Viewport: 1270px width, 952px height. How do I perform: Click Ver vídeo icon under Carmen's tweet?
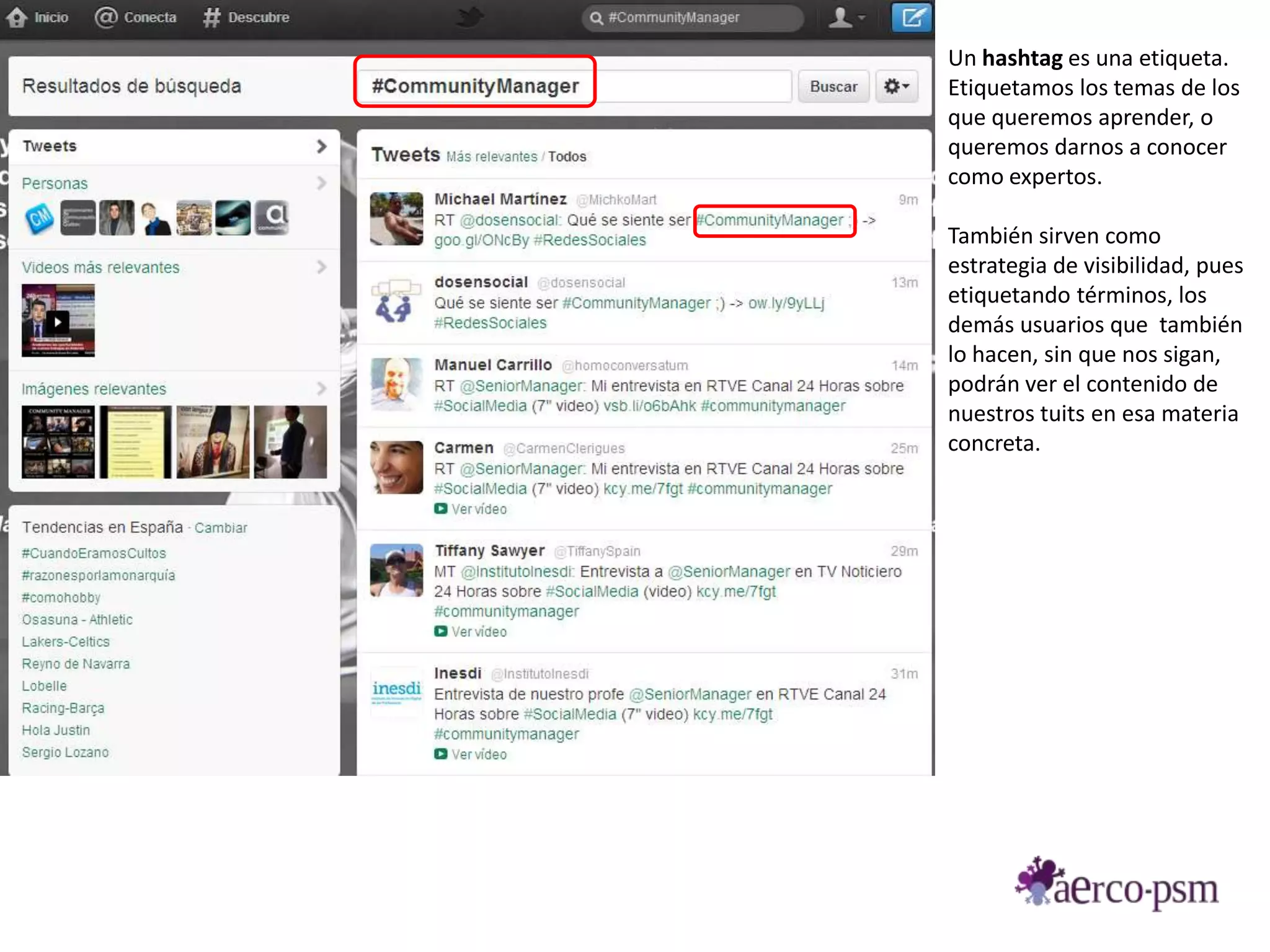(x=441, y=509)
